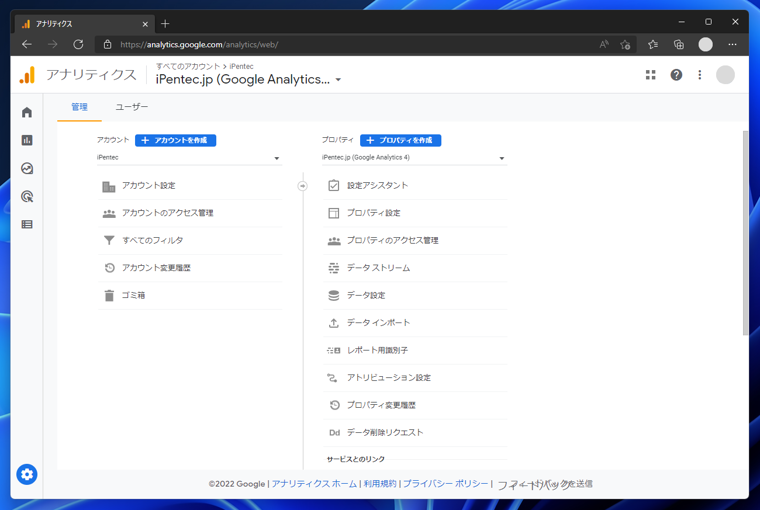Image resolution: width=760 pixels, height=510 pixels.
Task: Click the page vertical scrollbar
Action: (x=745, y=233)
